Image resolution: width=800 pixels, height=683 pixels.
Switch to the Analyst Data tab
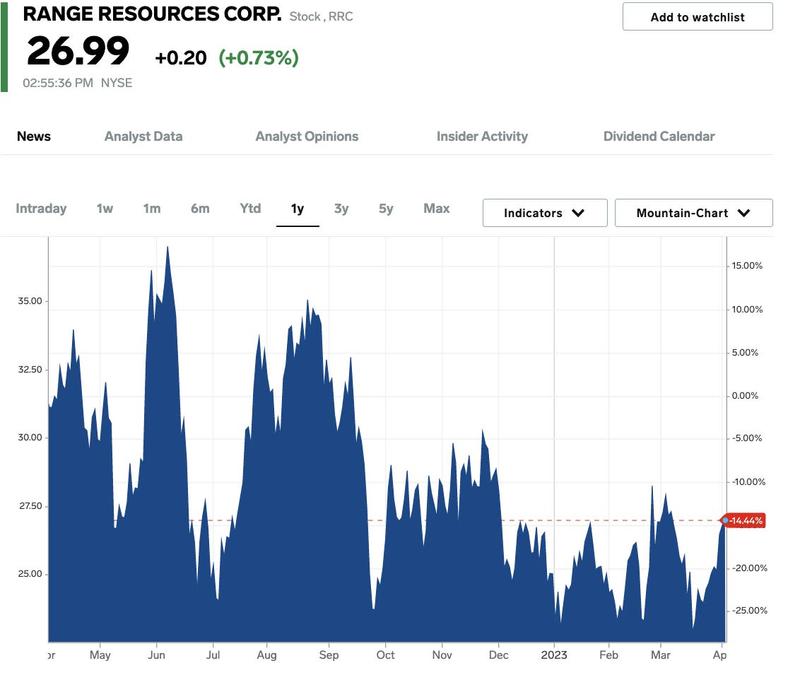pyautogui.click(x=143, y=136)
